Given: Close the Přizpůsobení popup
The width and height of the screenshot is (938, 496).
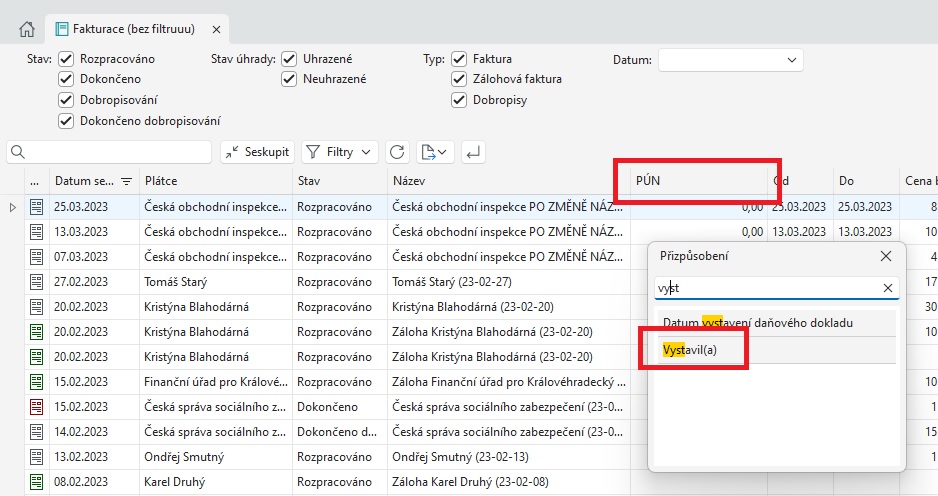Looking at the screenshot, I should click(886, 256).
